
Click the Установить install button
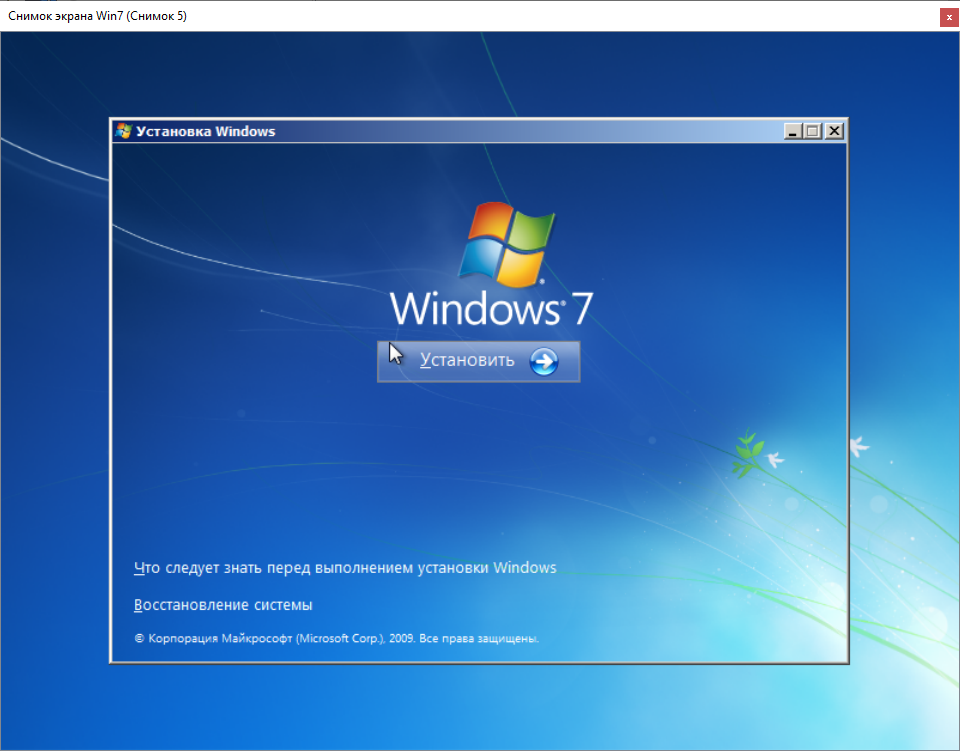coord(478,361)
